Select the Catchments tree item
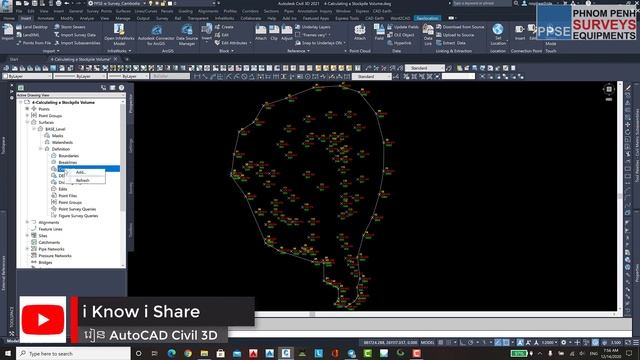This screenshot has height=360, width=640. click(49, 242)
